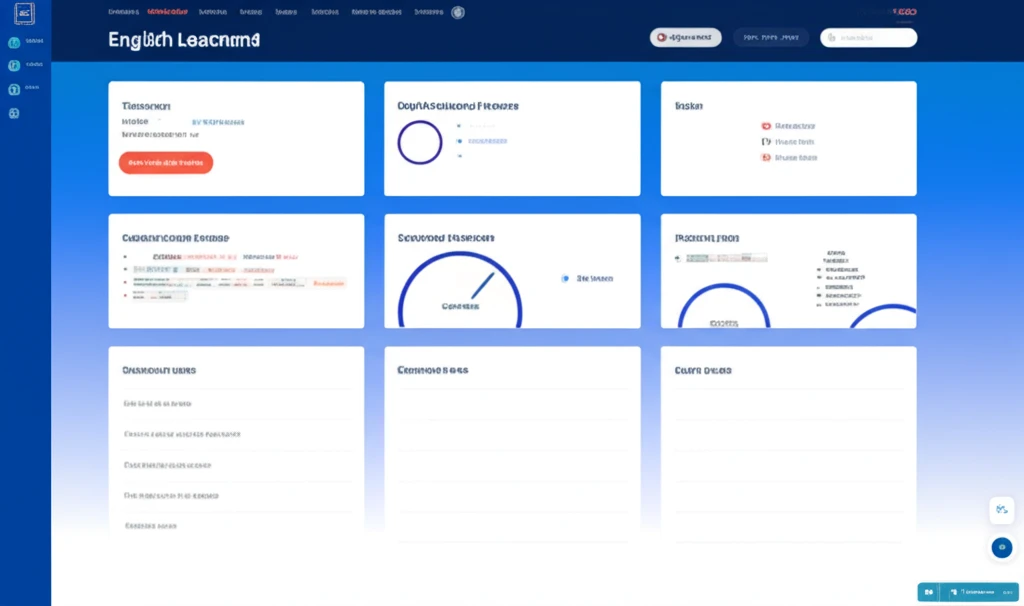This screenshot has width=1024, height=606.
Task: Open the blue link text in the first card
Action: pyautogui.click(x=217, y=122)
